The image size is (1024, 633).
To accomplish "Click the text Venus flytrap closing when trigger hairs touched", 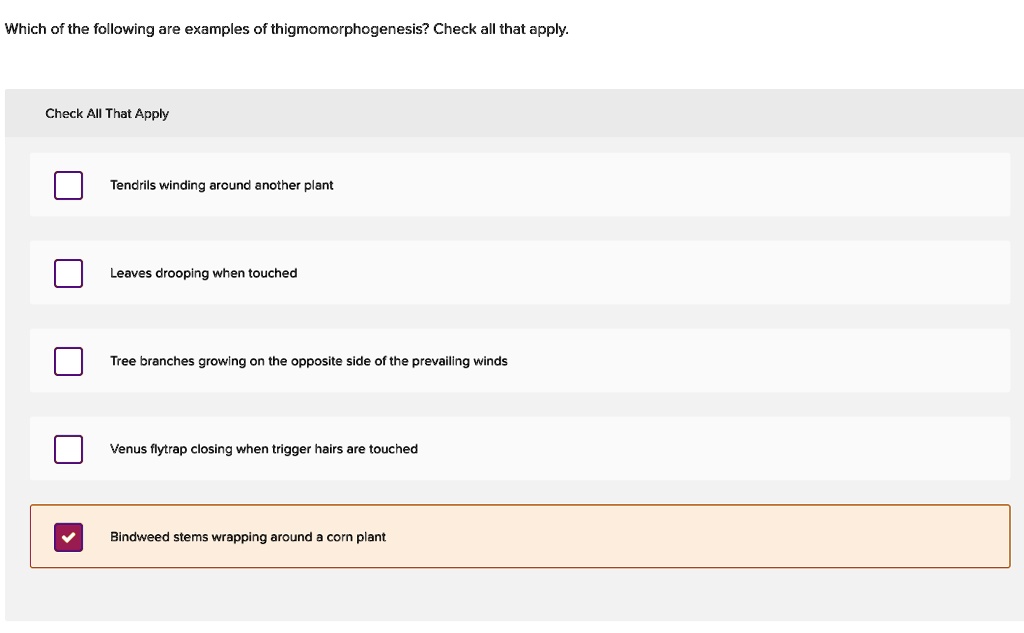I will (265, 449).
